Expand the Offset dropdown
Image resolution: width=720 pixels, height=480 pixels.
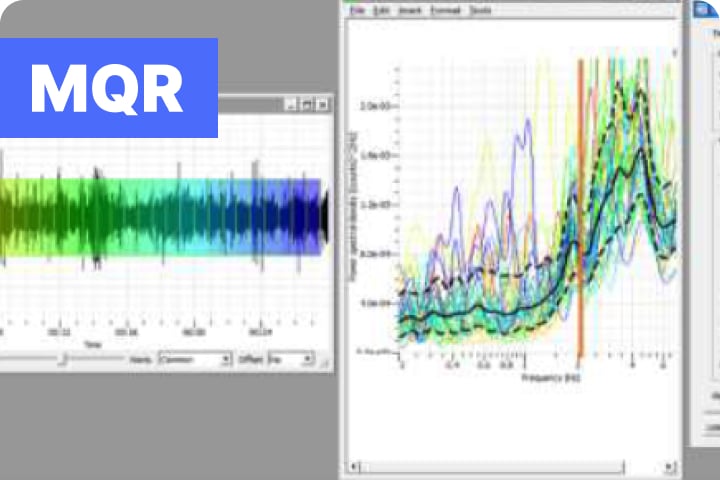[x=291, y=359]
